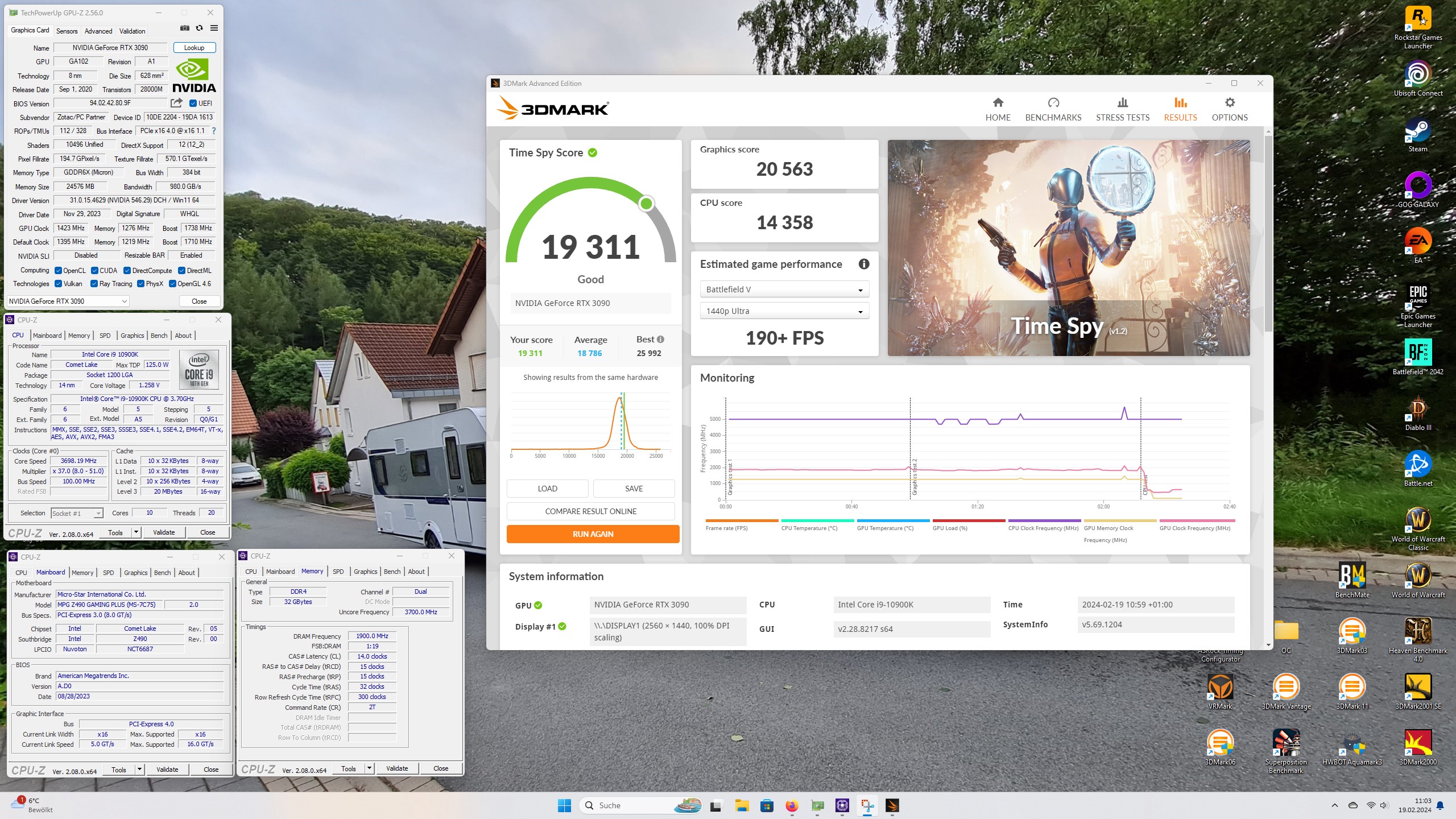Click the BIOS version share/export icon
The image size is (1456, 819).
pyautogui.click(x=177, y=103)
